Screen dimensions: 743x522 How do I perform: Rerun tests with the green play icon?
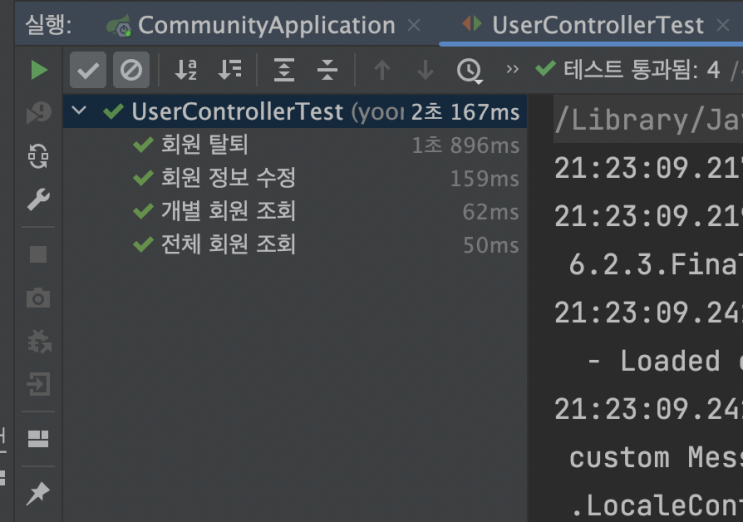pyautogui.click(x=39, y=70)
